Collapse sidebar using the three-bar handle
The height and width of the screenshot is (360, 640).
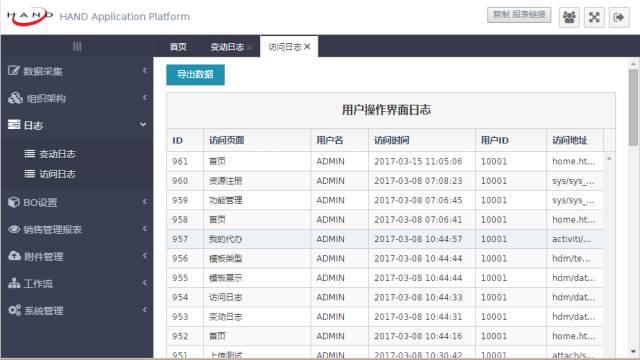pos(77,47)
